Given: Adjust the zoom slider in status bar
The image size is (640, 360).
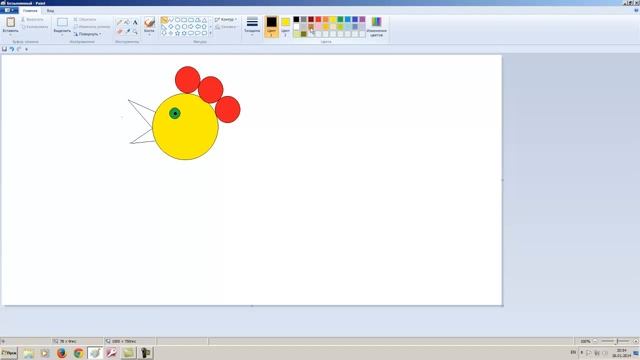Looking at the screenshot, I should click(x=616, y=341).
